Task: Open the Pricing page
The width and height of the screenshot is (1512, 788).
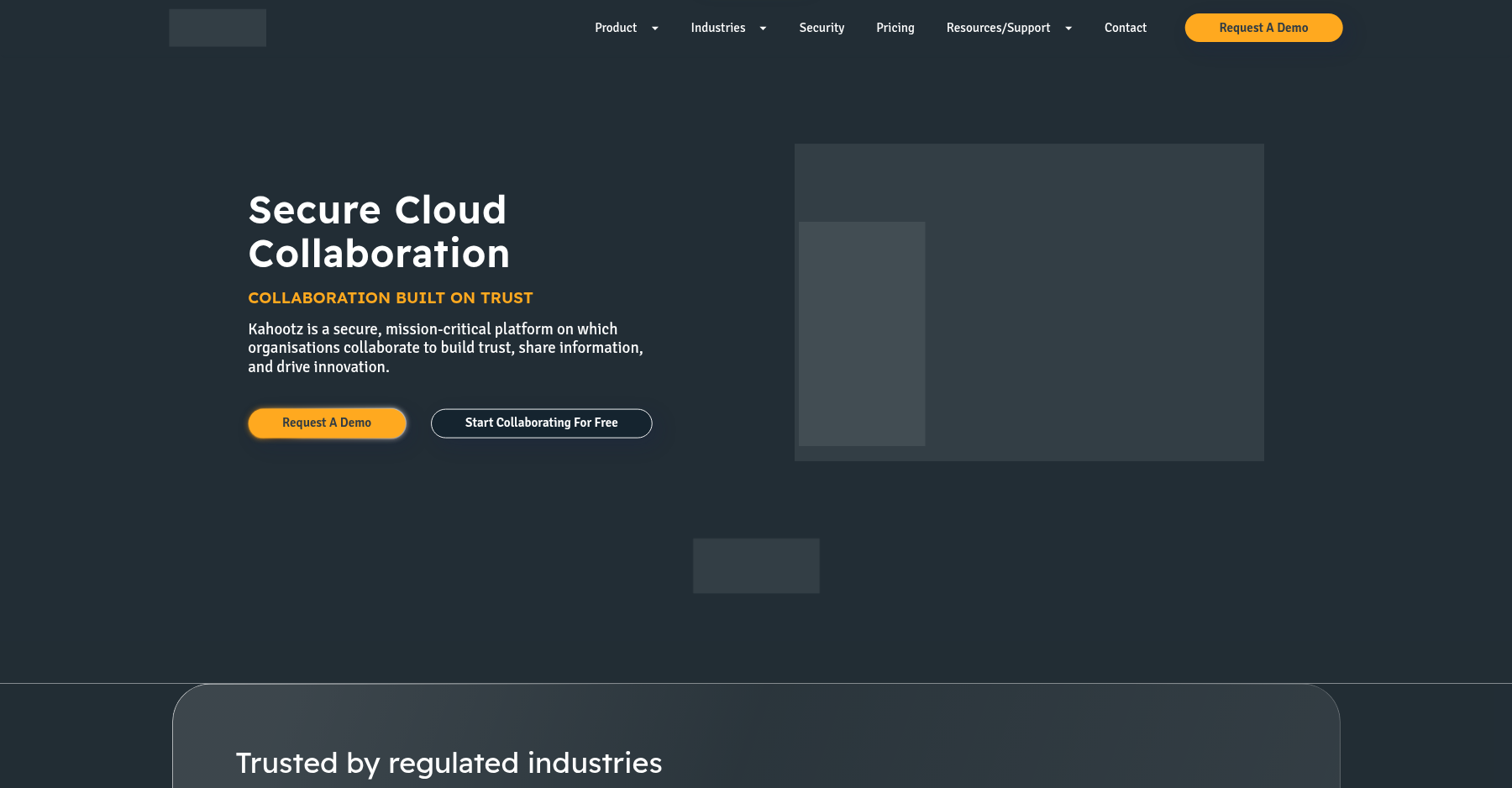Action: (895, 28)
